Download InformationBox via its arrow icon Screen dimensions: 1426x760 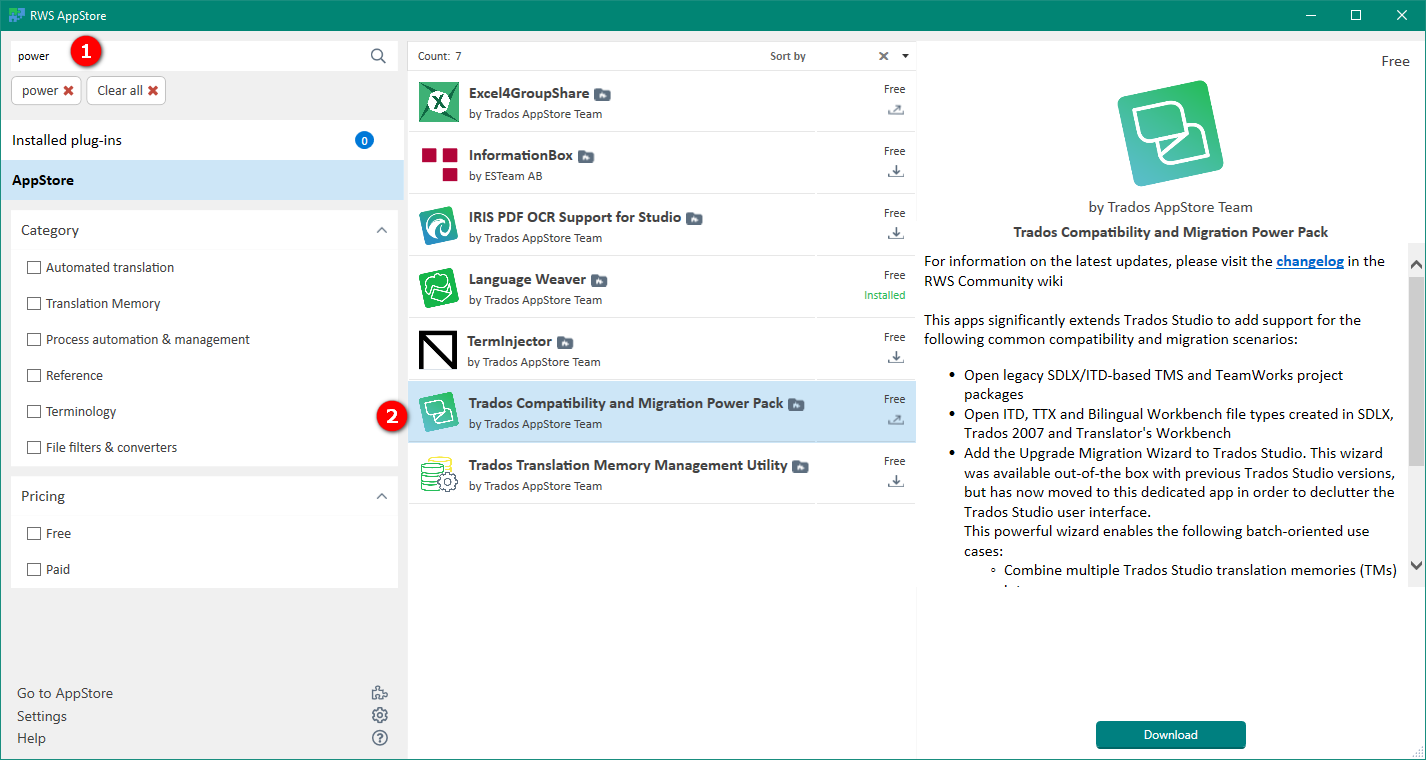point(896,171)
